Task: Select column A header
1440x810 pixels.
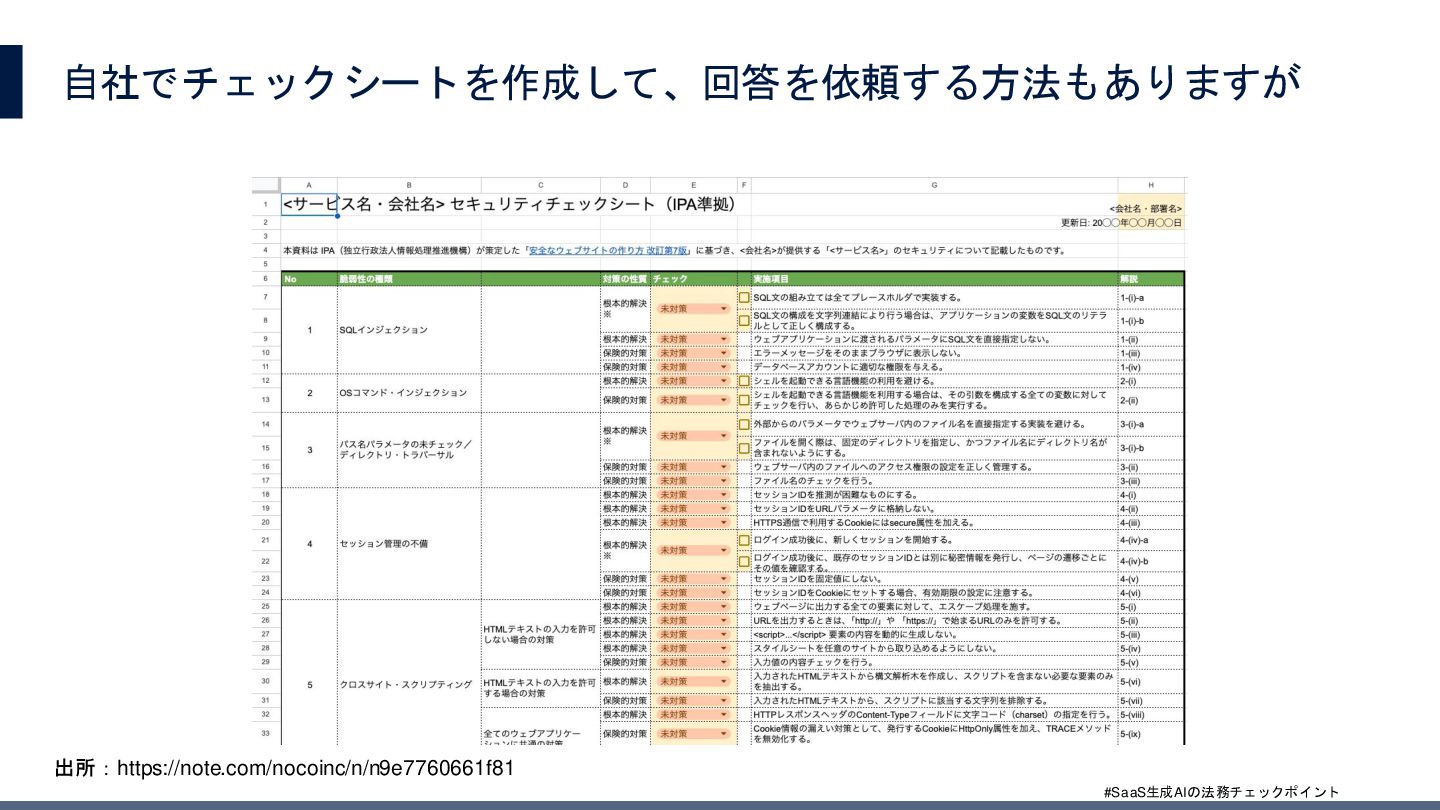Action: coord(308,185)
